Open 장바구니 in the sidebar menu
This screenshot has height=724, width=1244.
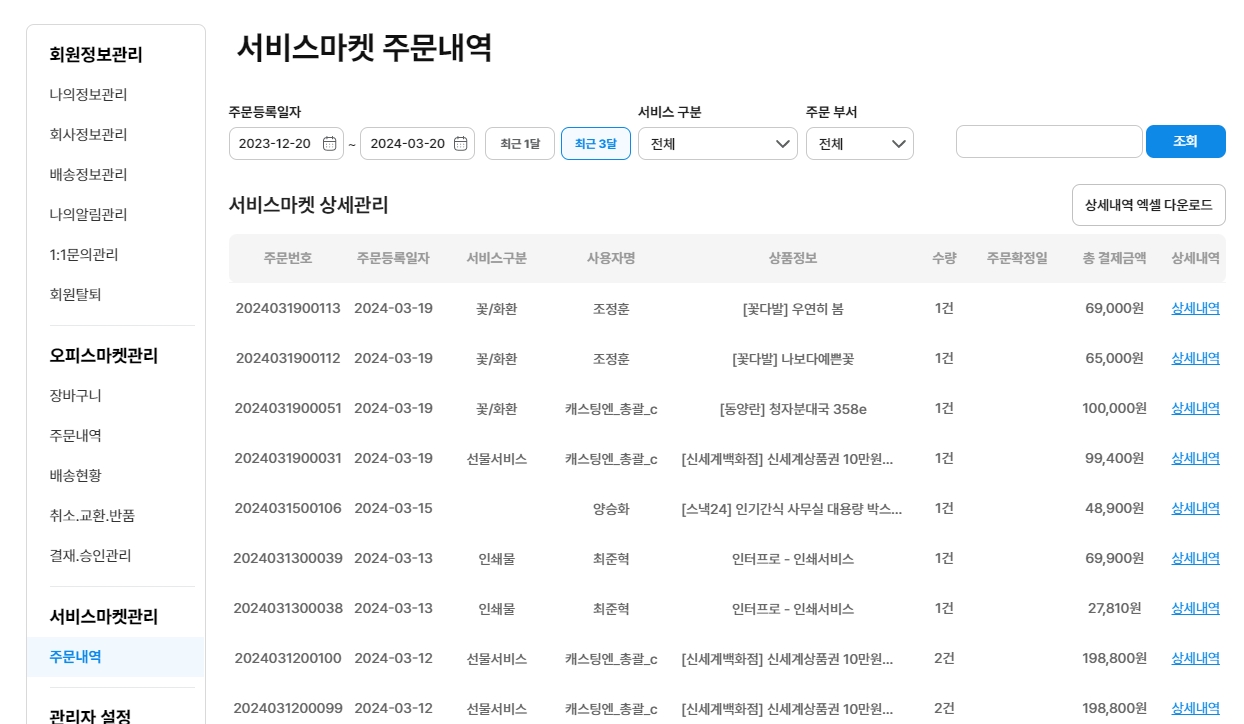76,396
